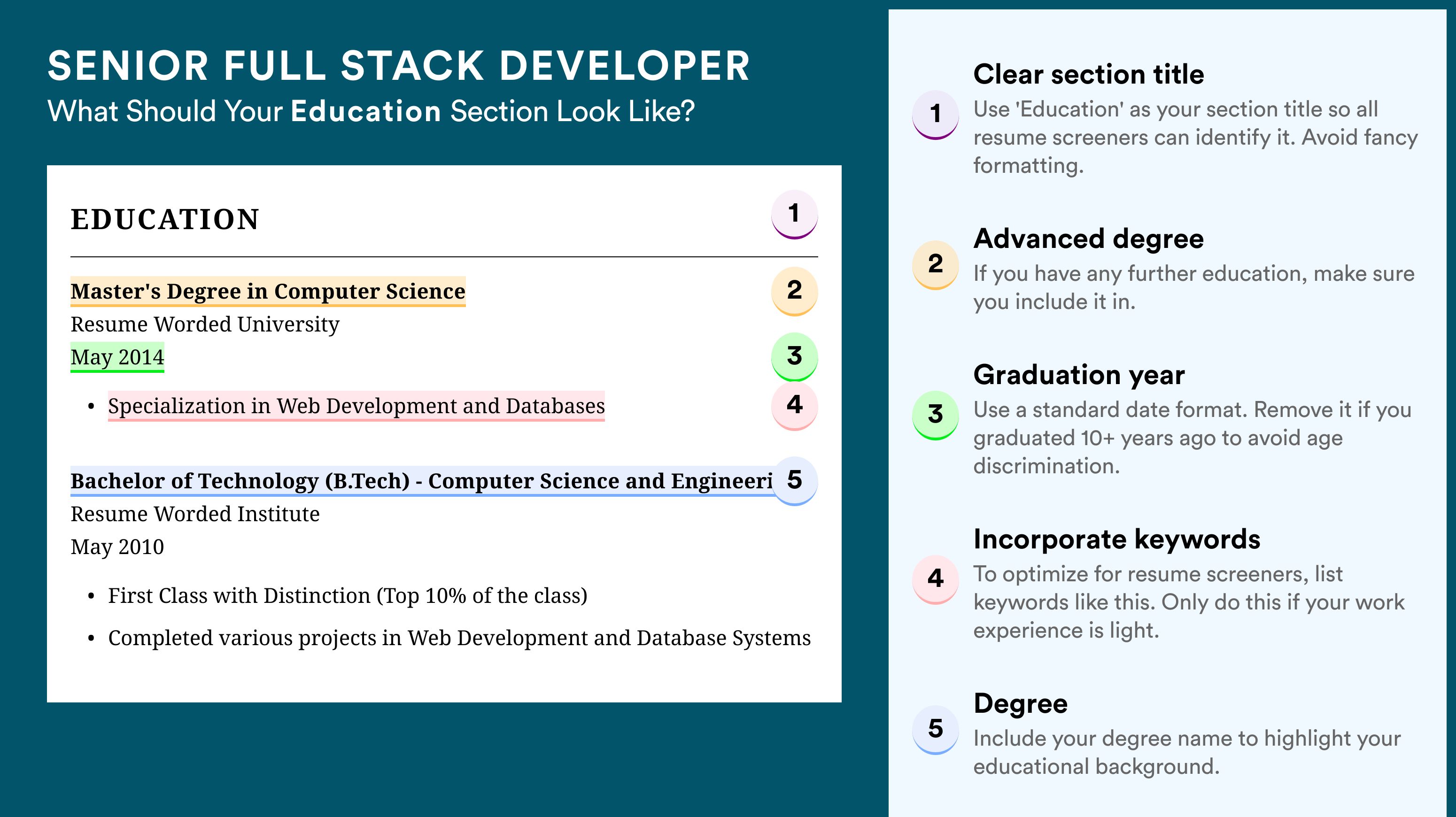Click the number 5 badge next to Degree tip
The width and height of the screenshot is (1456, 817).
click(x=935, y=729)
